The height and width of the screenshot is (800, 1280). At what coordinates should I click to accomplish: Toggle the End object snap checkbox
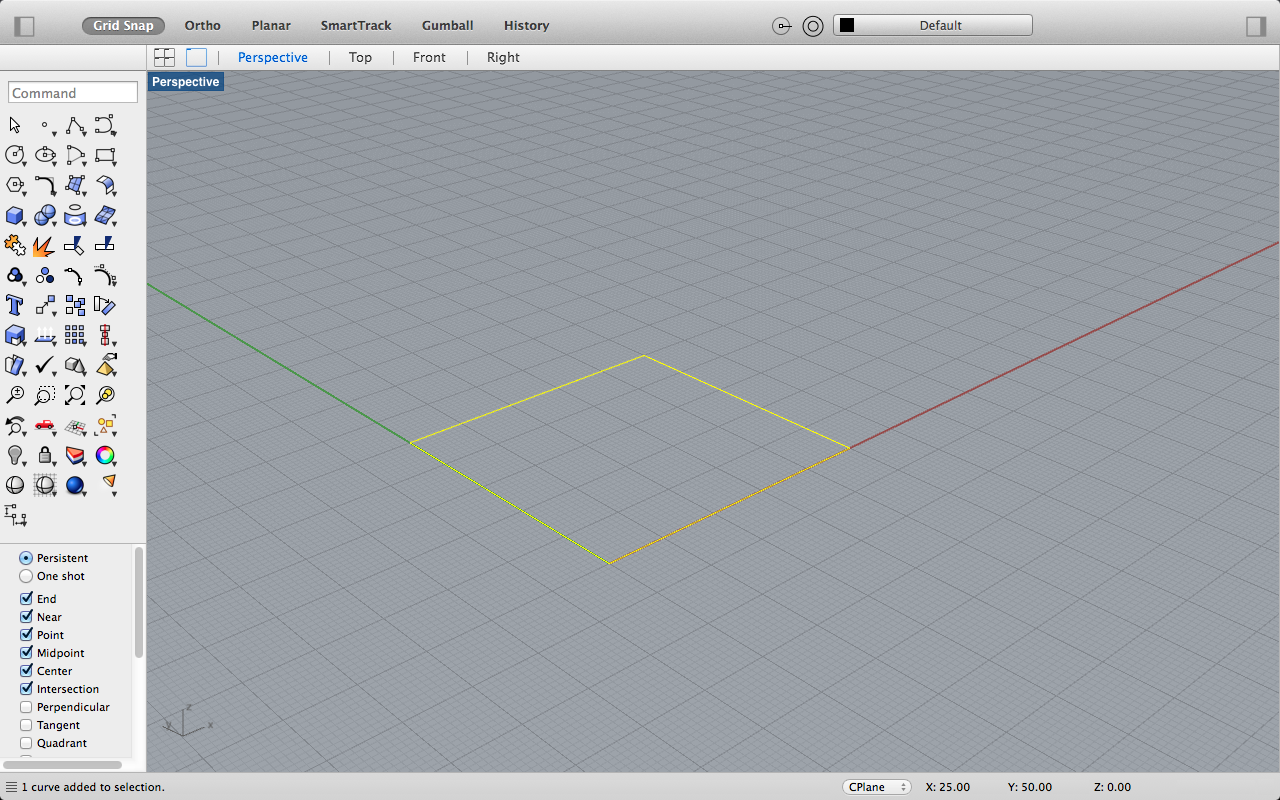(x=27, y=599)
